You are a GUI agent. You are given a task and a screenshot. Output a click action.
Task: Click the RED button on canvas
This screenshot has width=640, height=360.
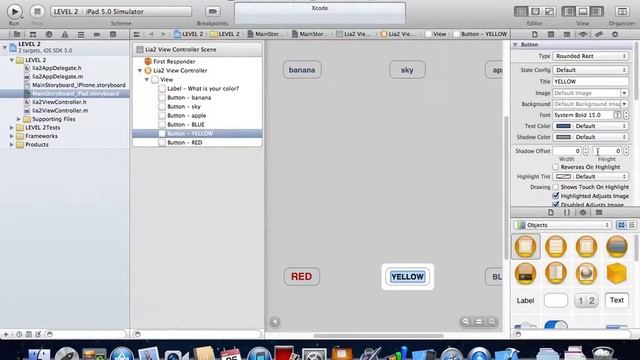302,276
